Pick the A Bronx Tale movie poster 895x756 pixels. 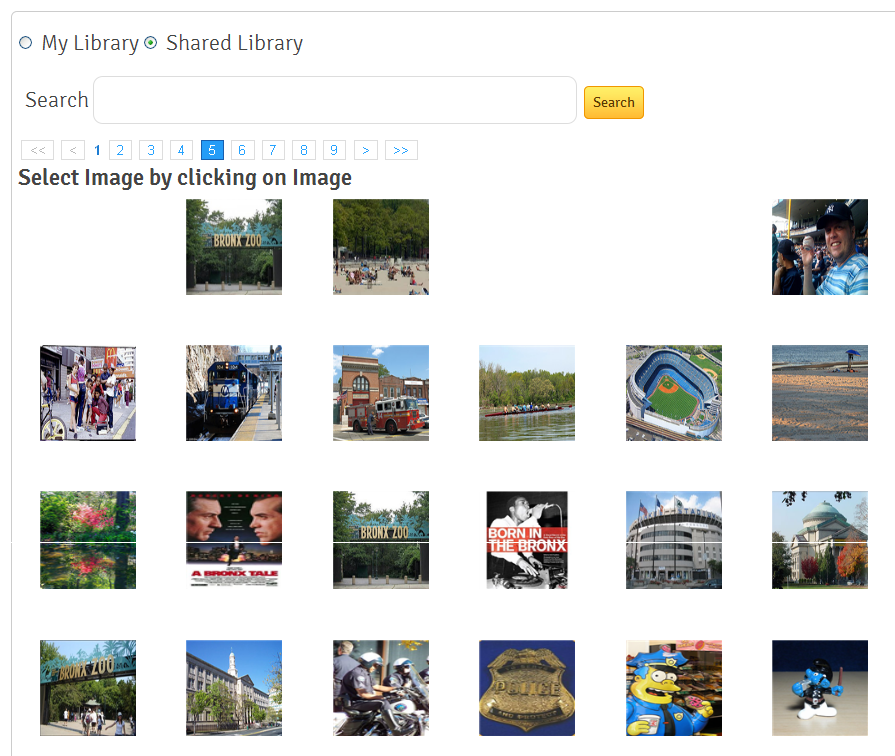click(x=233, y=539)
